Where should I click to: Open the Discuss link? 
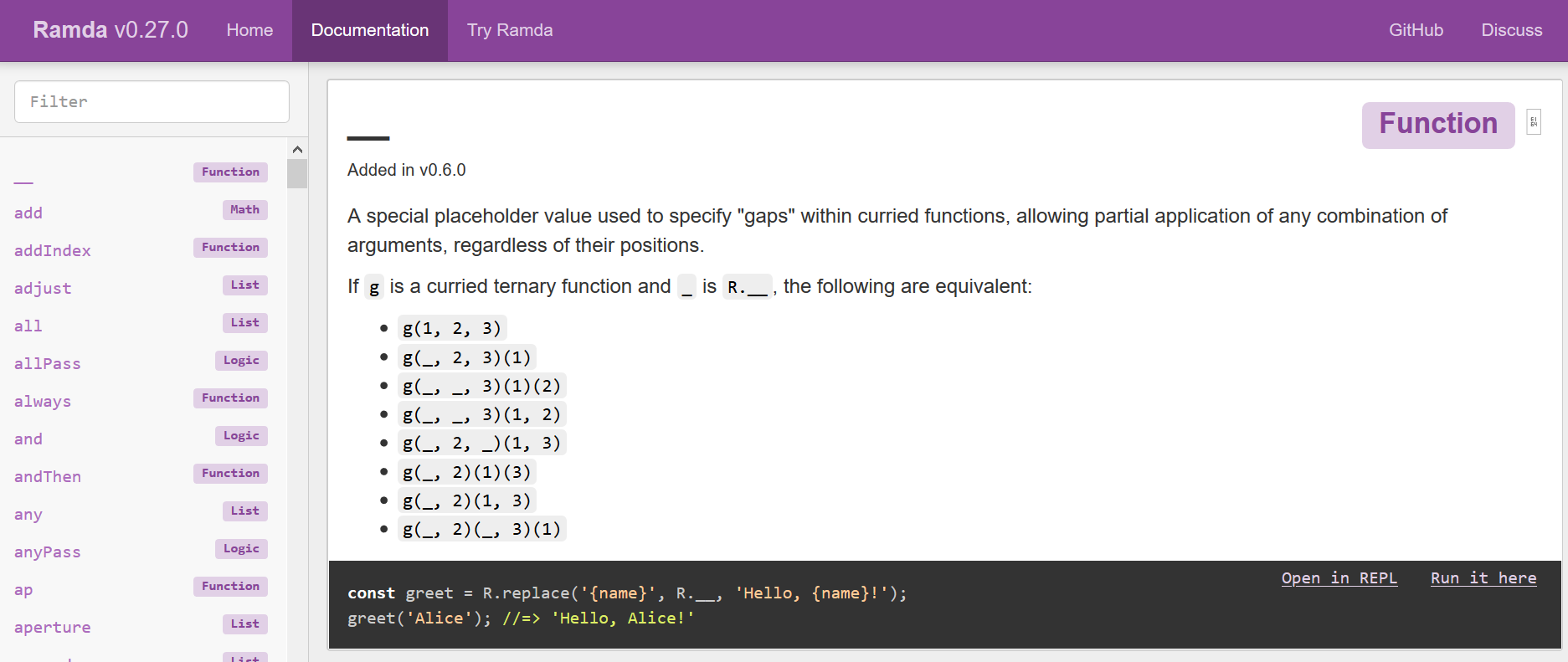(x=1511, y=30)
